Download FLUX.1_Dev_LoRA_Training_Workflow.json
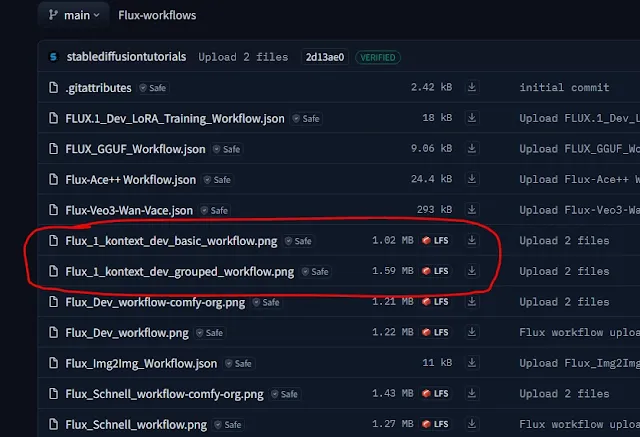Viewport: 640px width, 437px height. coord(472,118)
